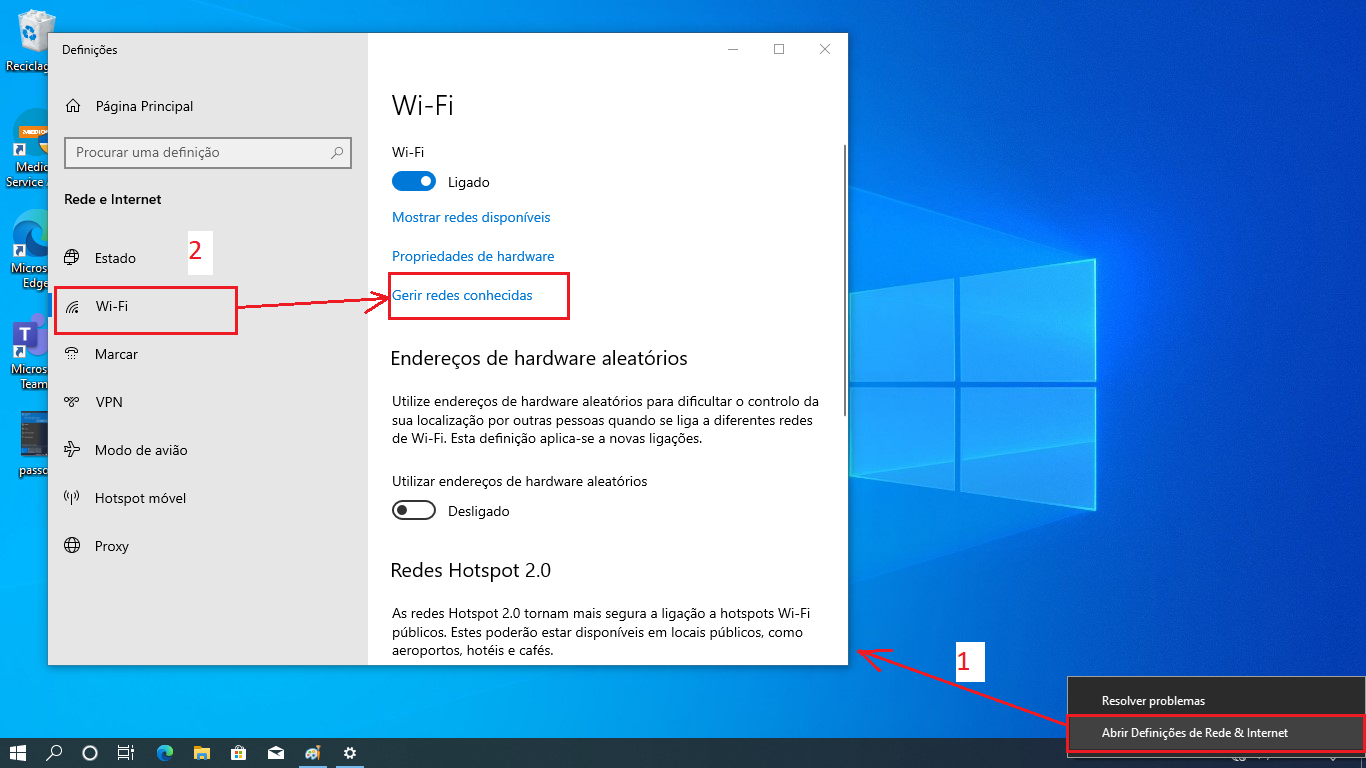Viewport: 1366px width, 768px height.
Task: Open Propriedades de hardware link
Action: (x=473, y=256)
